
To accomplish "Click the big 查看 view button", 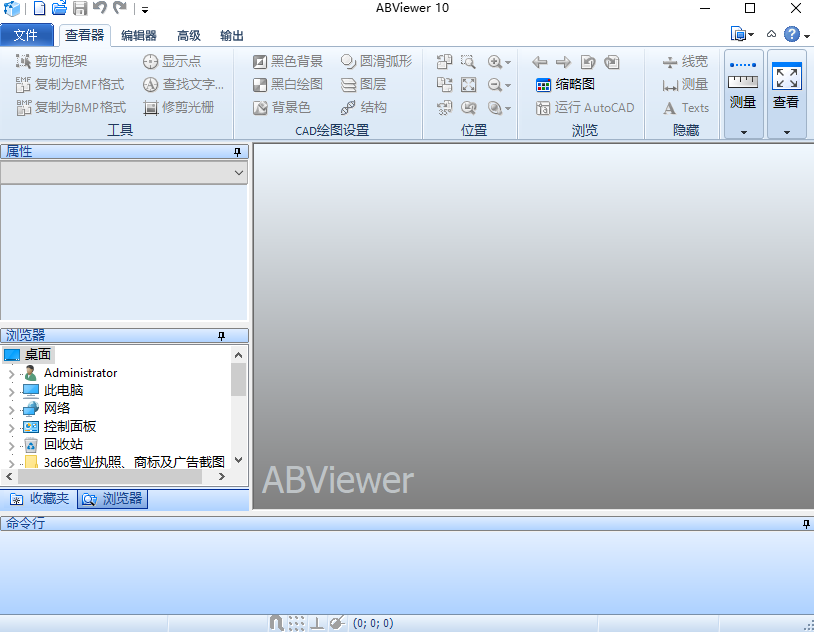I will [787, 90].
